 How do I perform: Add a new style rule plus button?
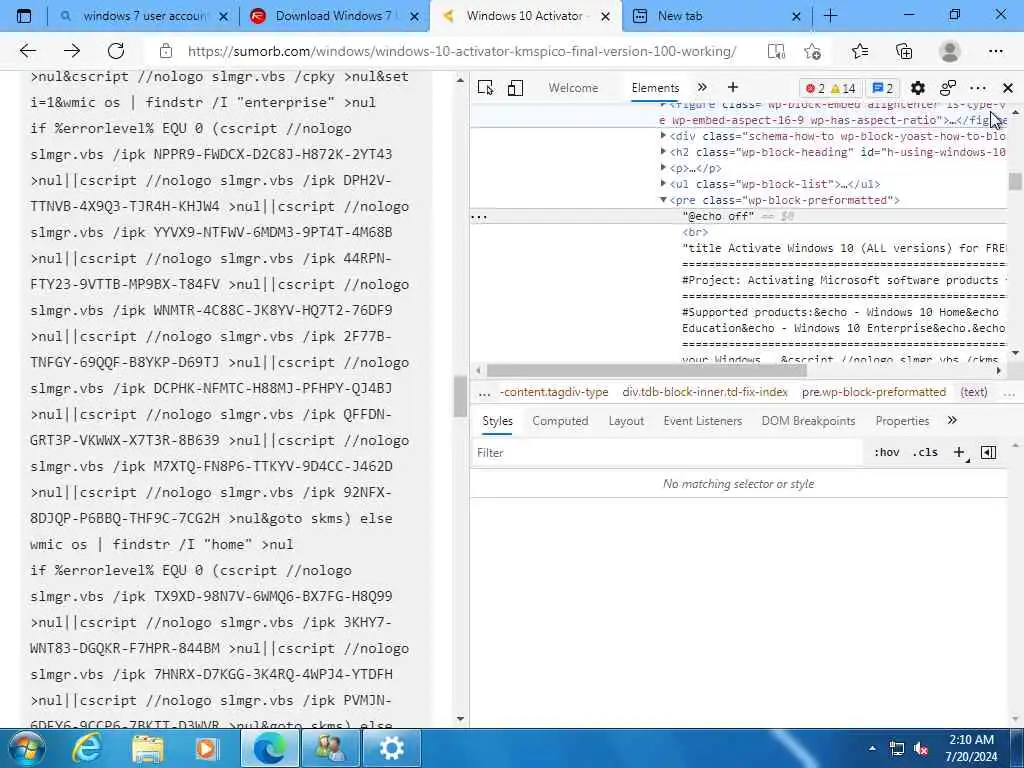(959, 453)
